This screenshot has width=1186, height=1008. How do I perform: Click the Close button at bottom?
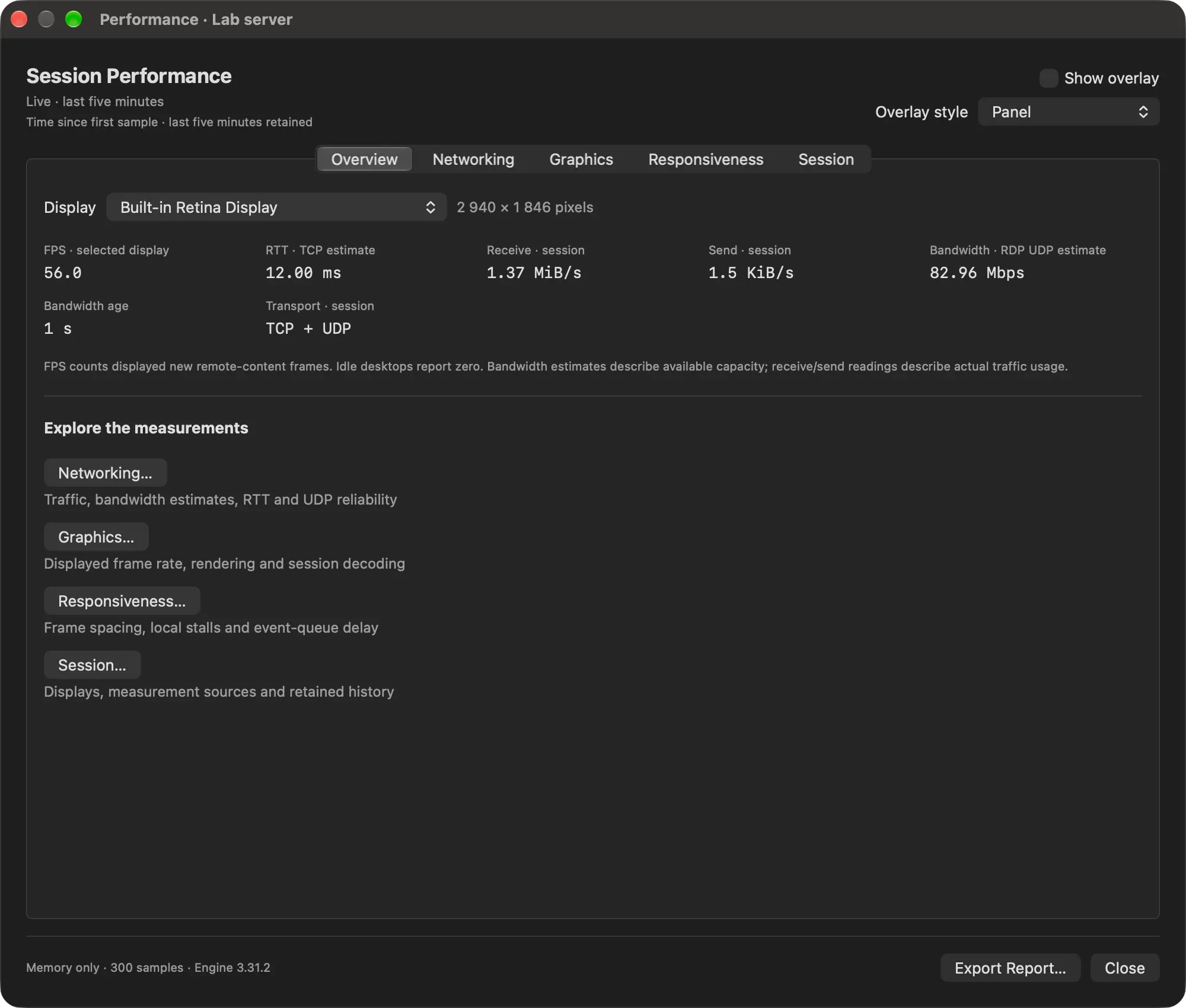click(x=1125, y=968)
